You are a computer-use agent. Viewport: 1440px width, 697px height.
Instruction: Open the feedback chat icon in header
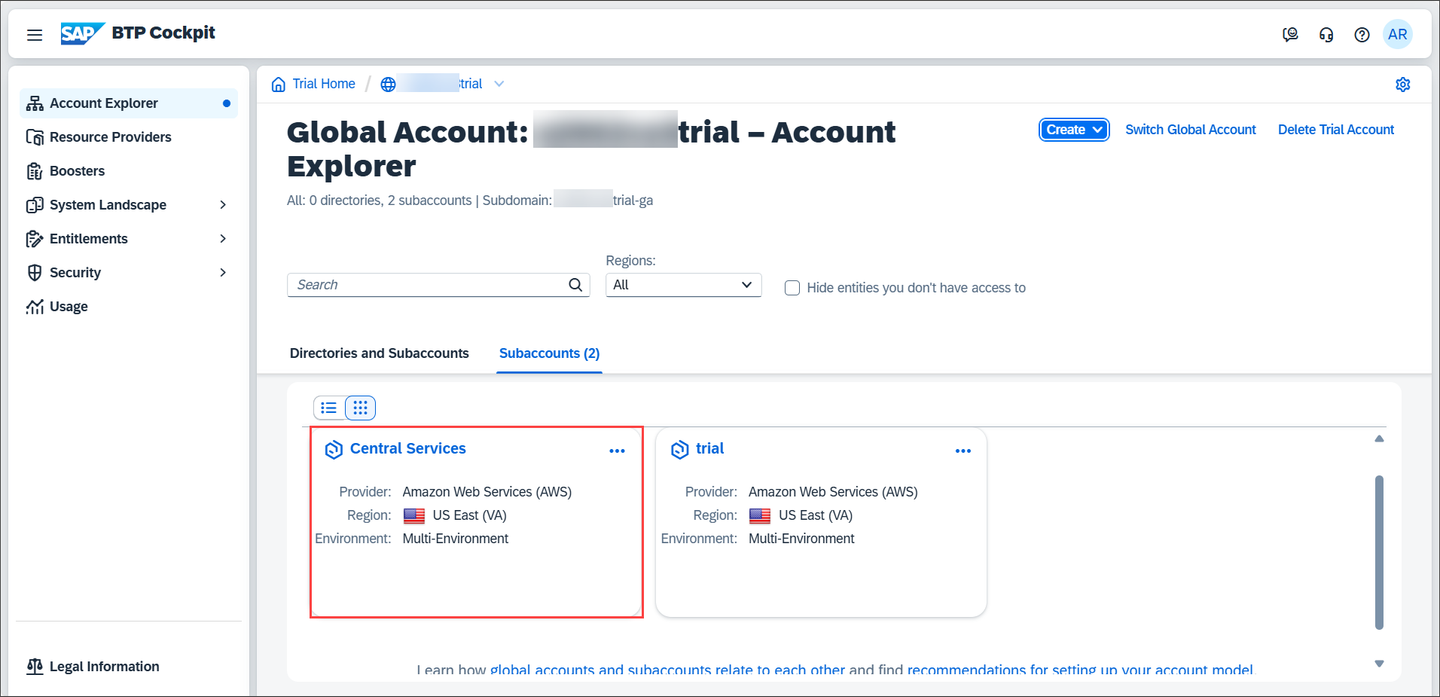(x=1291, y=35)
